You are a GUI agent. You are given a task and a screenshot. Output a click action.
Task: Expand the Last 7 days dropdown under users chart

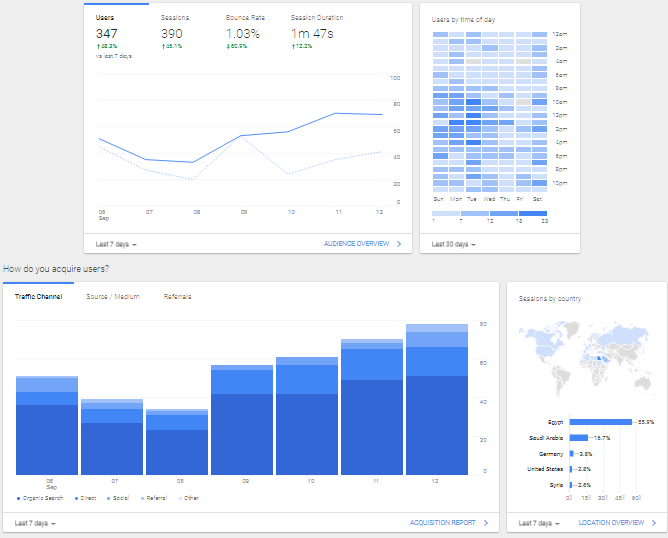(116, 244)
